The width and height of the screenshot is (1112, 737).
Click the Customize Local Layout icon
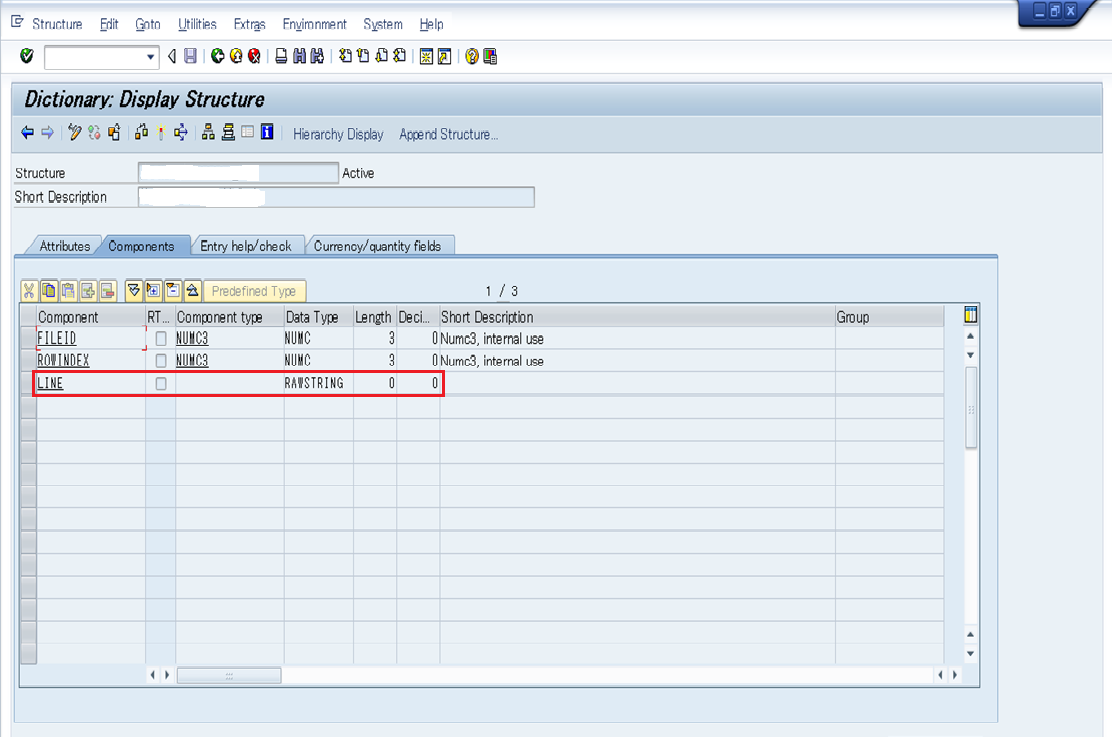[490, 56]
